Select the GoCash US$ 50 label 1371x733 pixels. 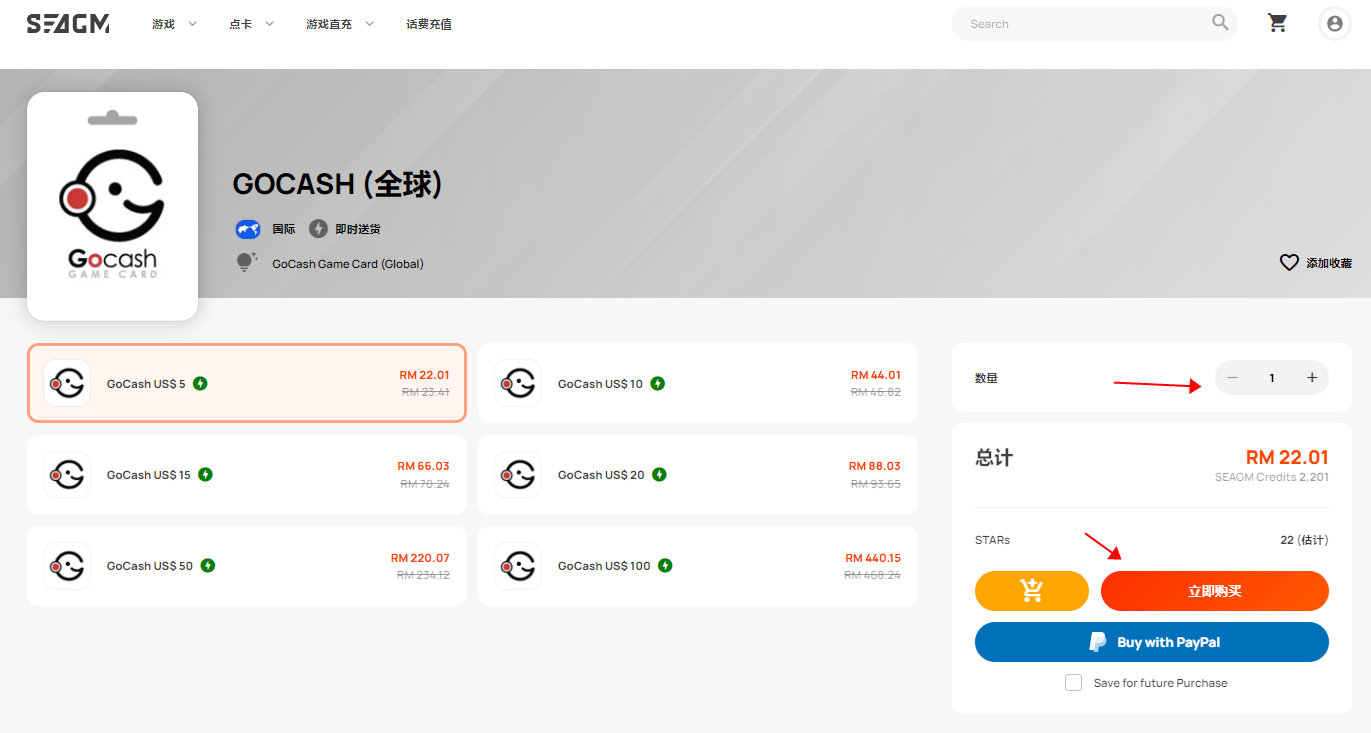[x=150, y=565]
